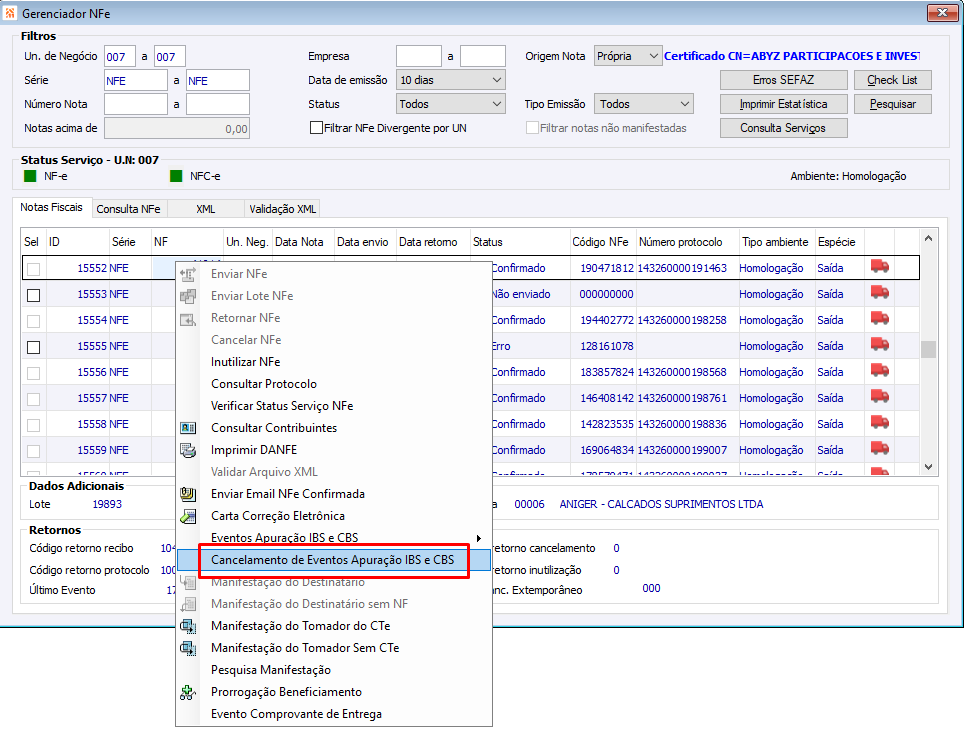Click the grid's vertical scrollbar thumb
Image resolution: width=966 pixels, height=730 pixels.
pyautogui.click(x=928, y=349)
